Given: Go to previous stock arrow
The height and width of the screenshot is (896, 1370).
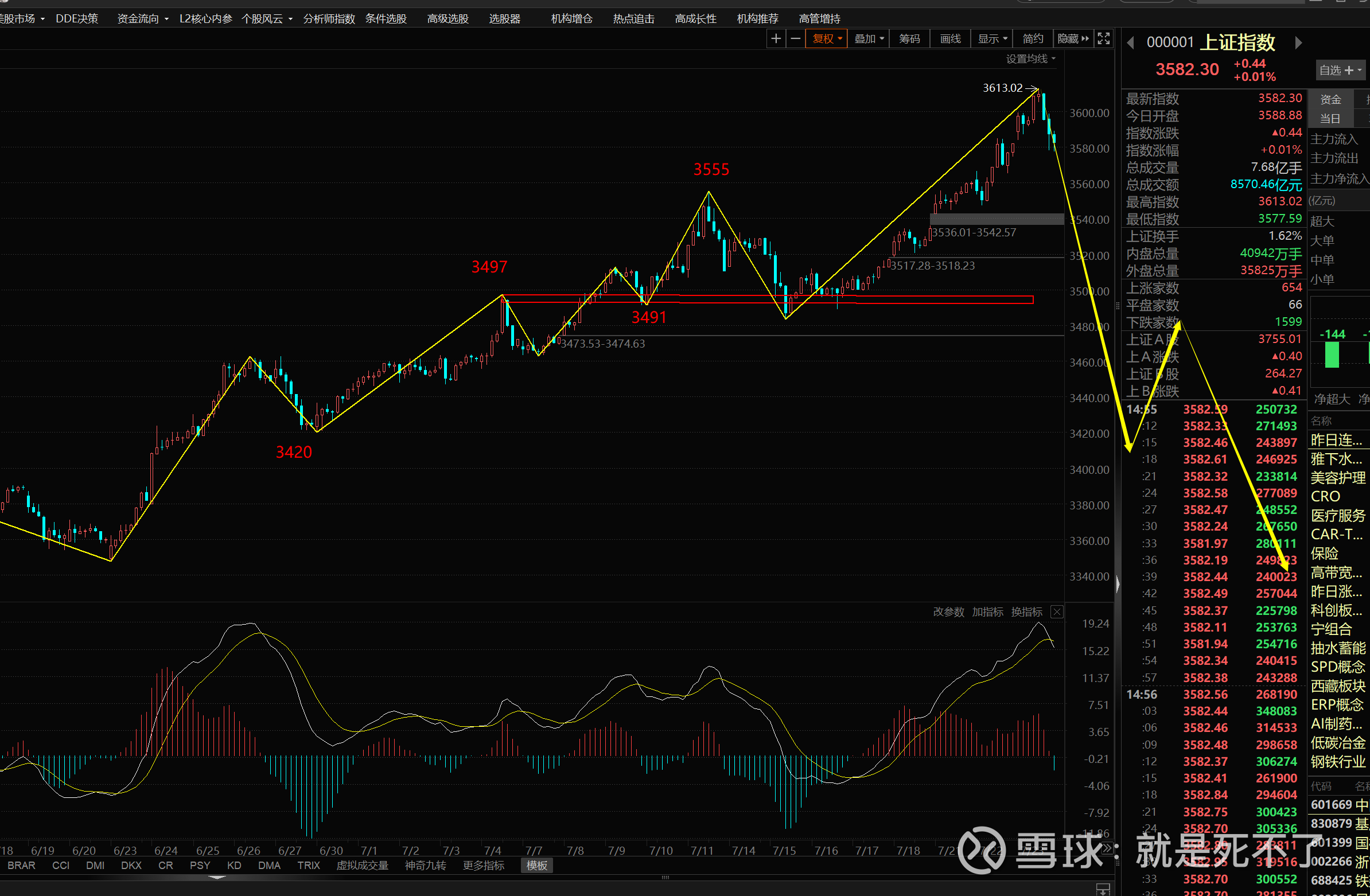Looking at the screenshot, I should pyautogui.click(x=1130, y=42).
